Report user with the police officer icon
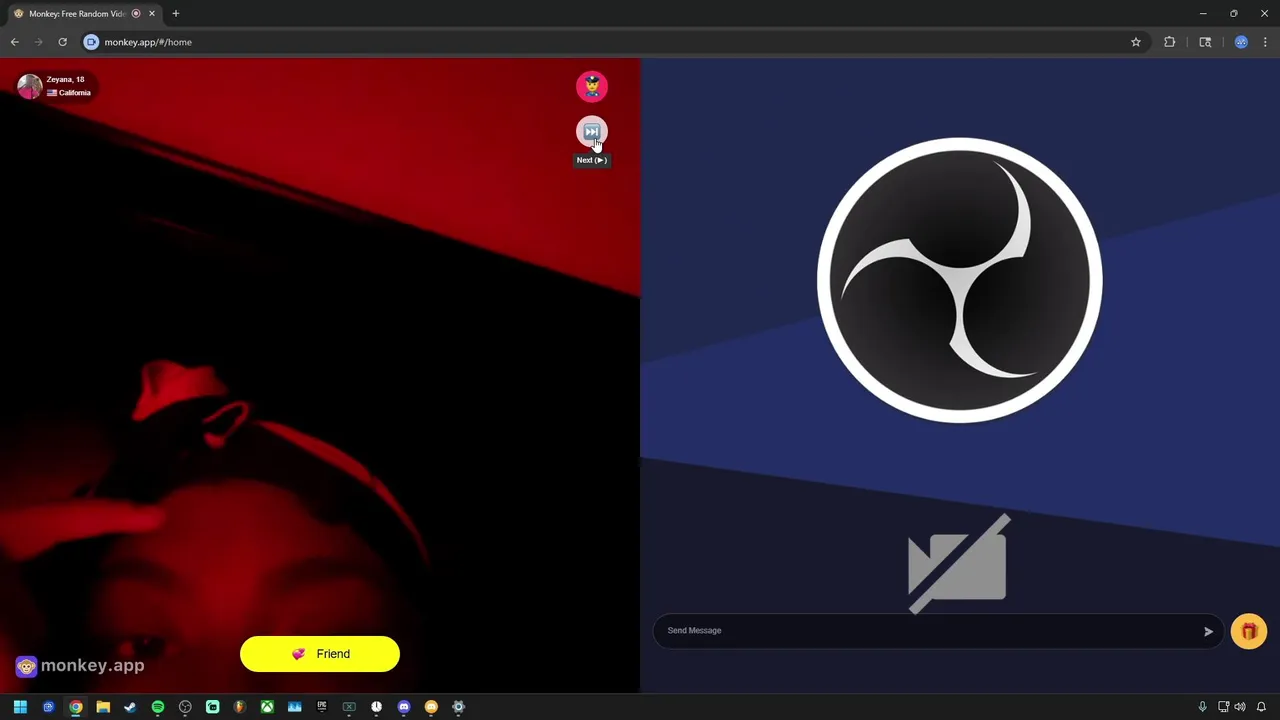Image resolution: width=1280 pixels, height=720 pixels. 591,87
